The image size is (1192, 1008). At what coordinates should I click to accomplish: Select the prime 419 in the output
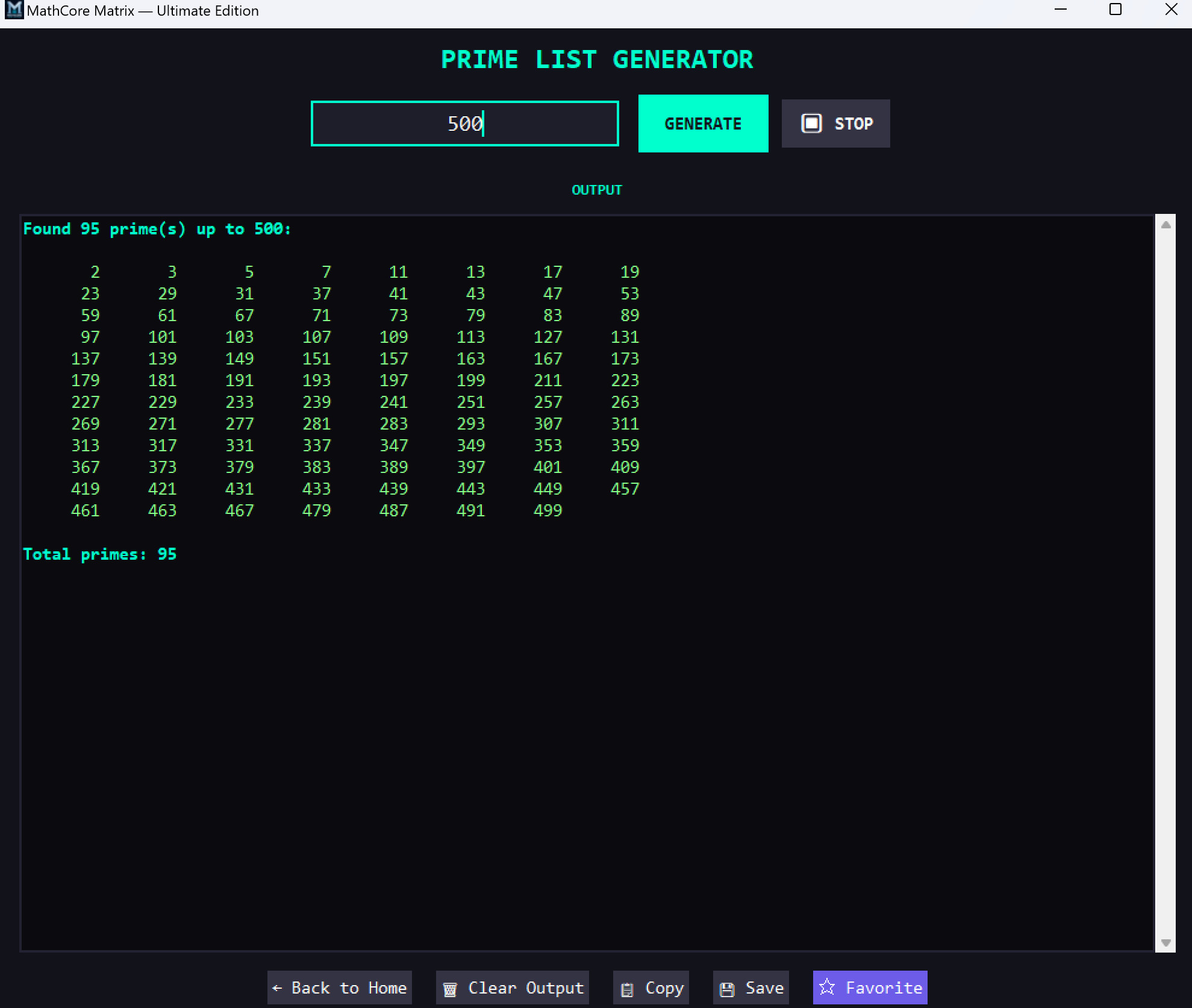(85, 489)
